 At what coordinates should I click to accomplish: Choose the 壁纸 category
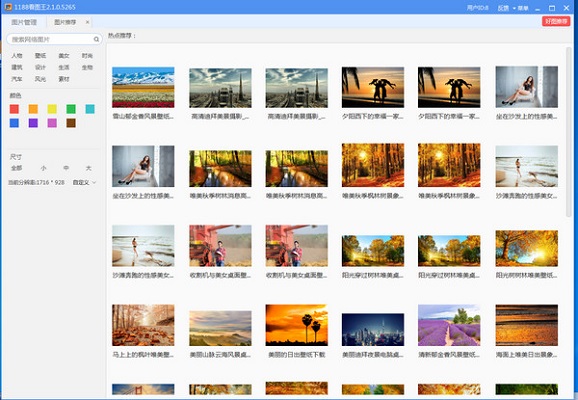click(41, 56)
